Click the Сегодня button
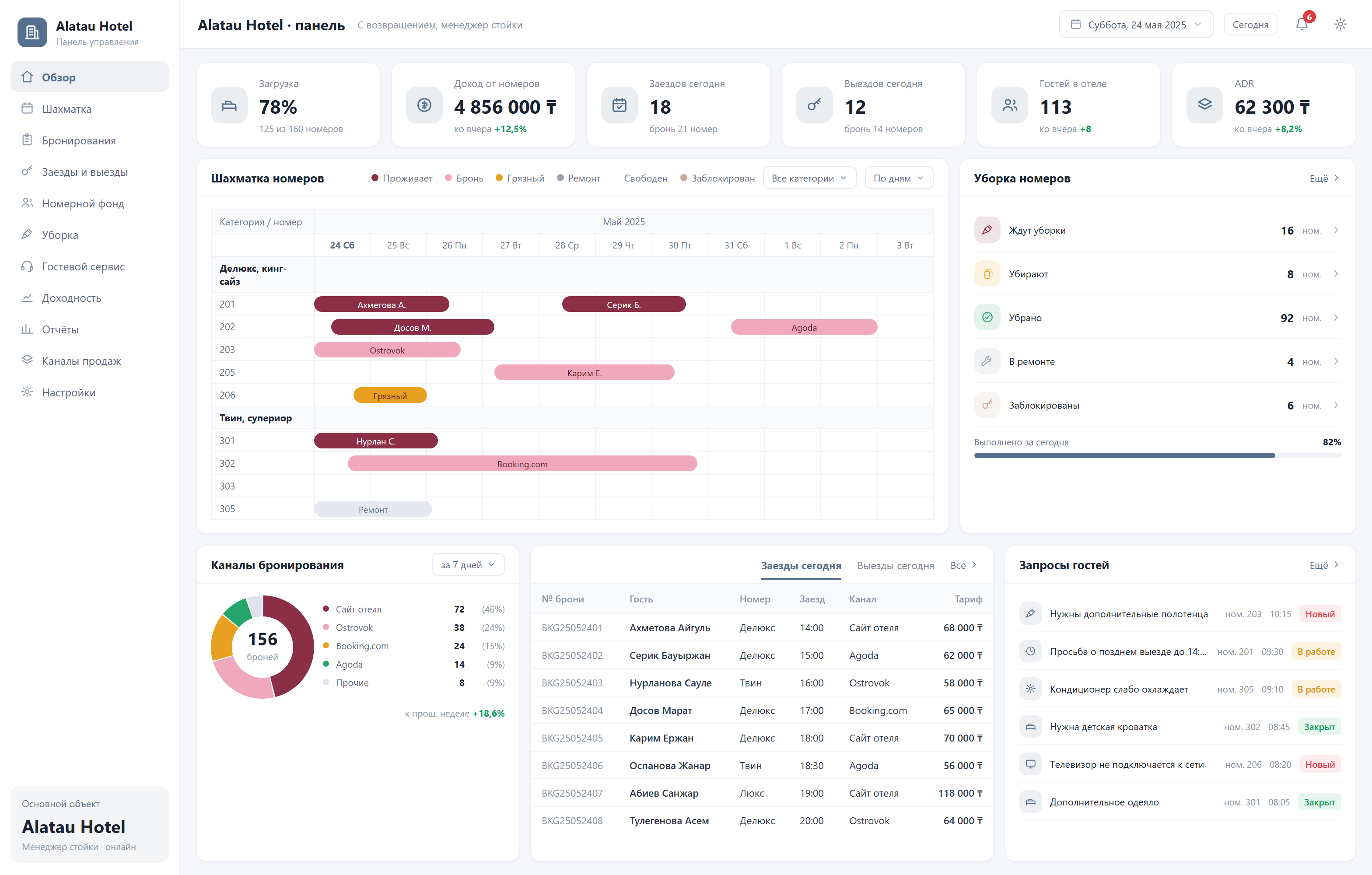 (1250, 24)
